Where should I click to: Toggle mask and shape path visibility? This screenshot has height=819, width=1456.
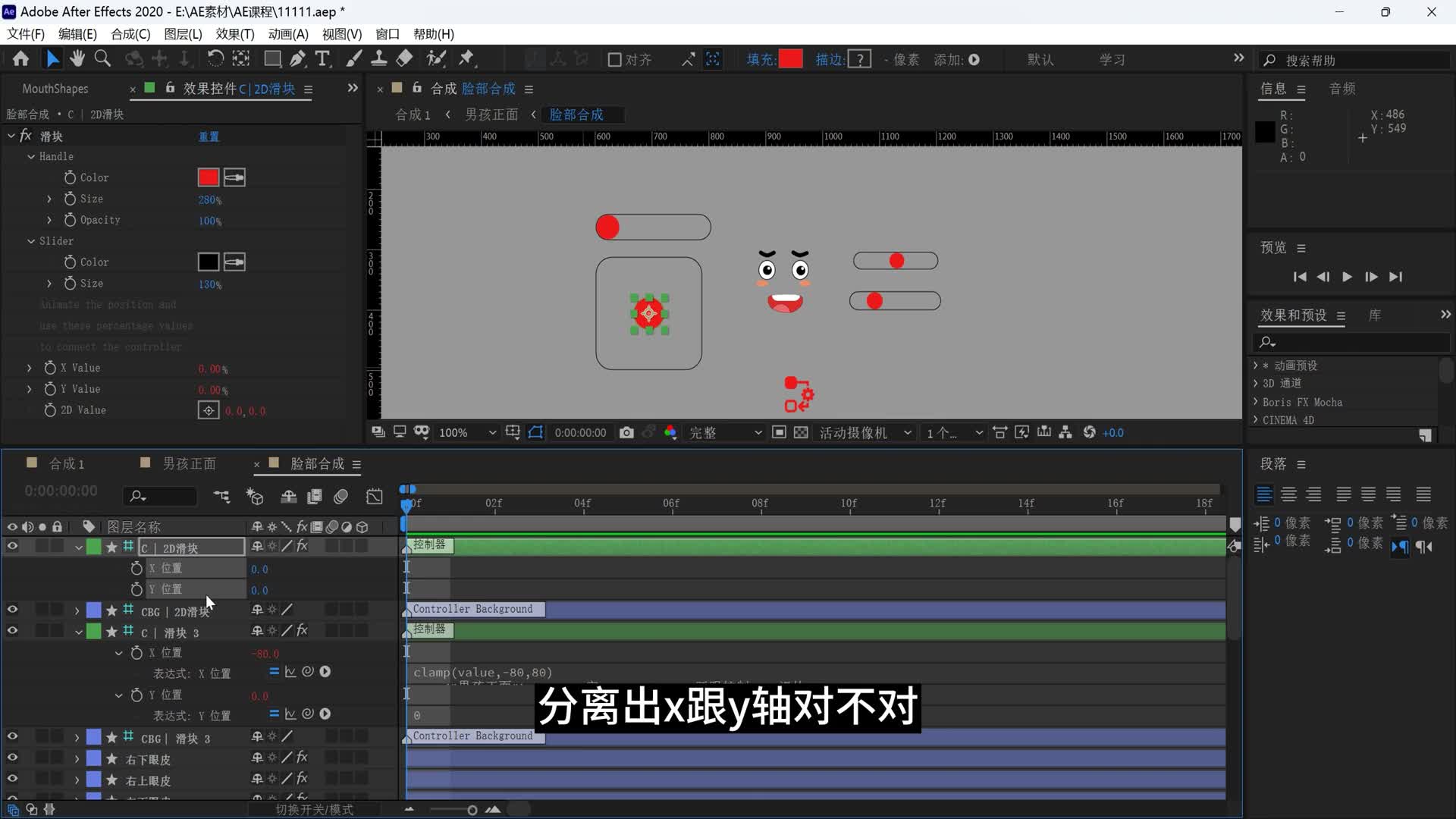[536, 432]
